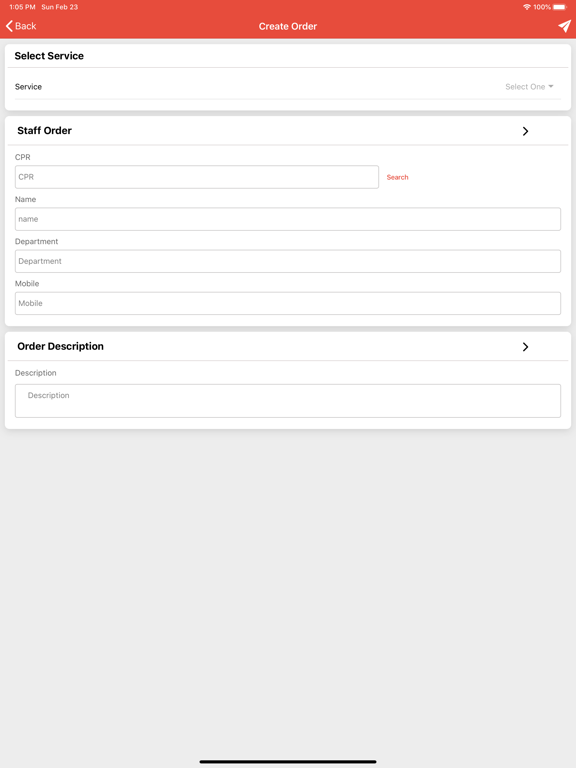Click the Description text area
Screen dimensions: 576x768
[288, 401]
